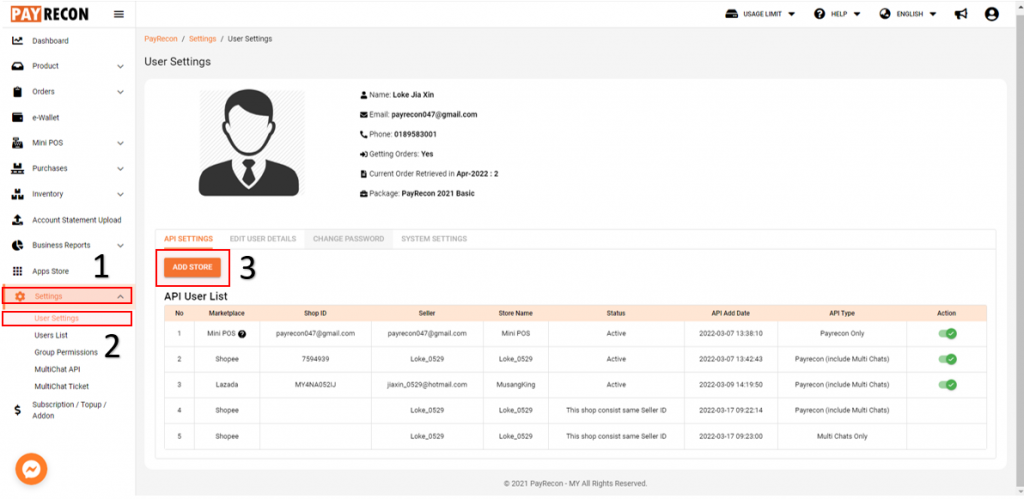Click the Help question mark icon
1024x499 pixels.
point(819,14)
